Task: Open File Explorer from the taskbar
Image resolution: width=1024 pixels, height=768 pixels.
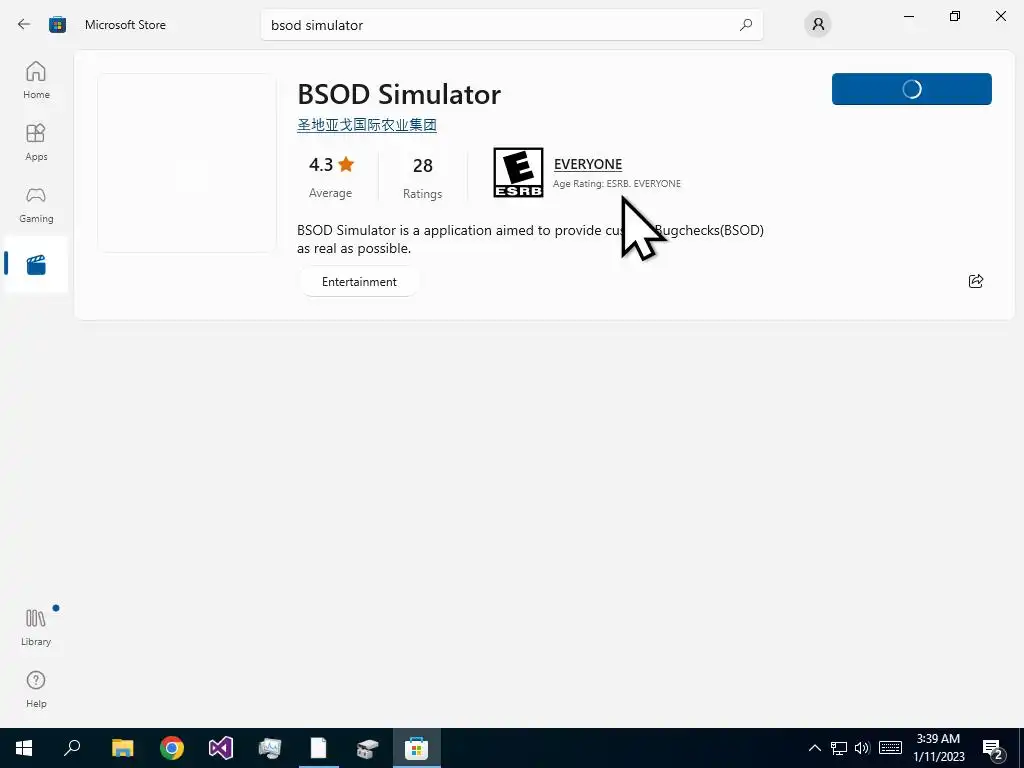Action: coord(122,748)
